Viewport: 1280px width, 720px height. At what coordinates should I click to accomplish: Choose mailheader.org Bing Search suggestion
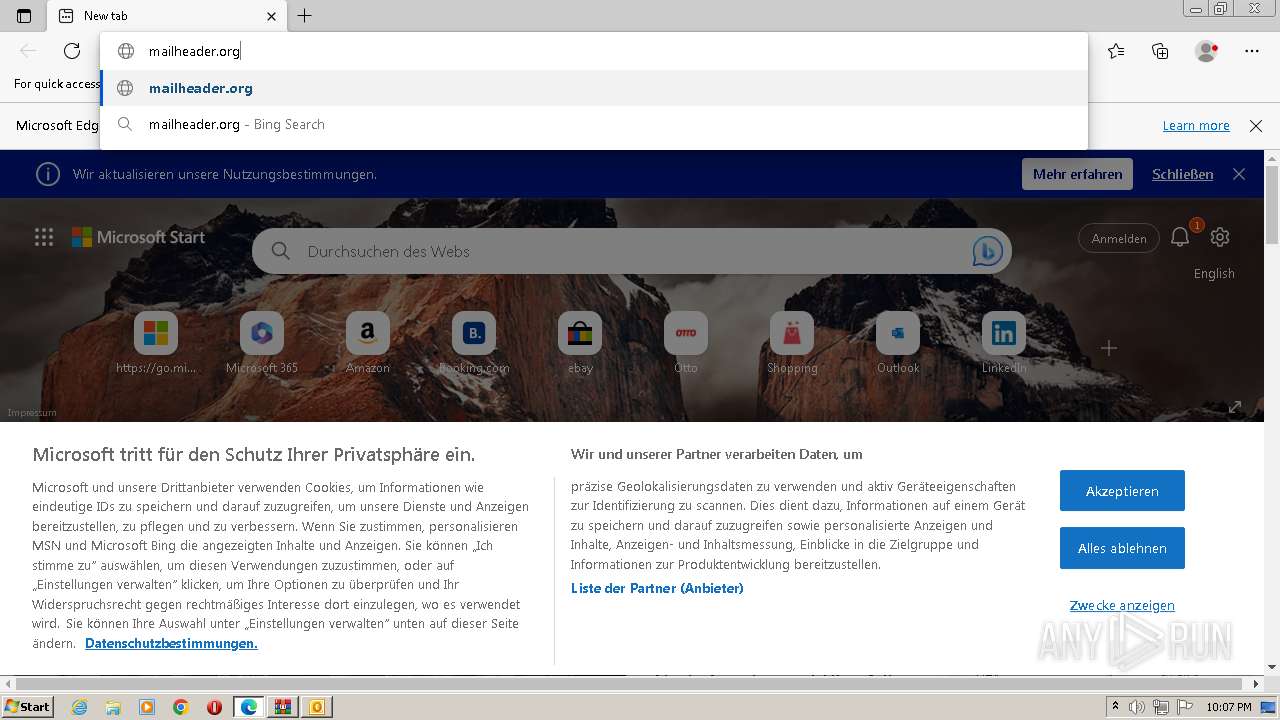(x=594, y=124)
